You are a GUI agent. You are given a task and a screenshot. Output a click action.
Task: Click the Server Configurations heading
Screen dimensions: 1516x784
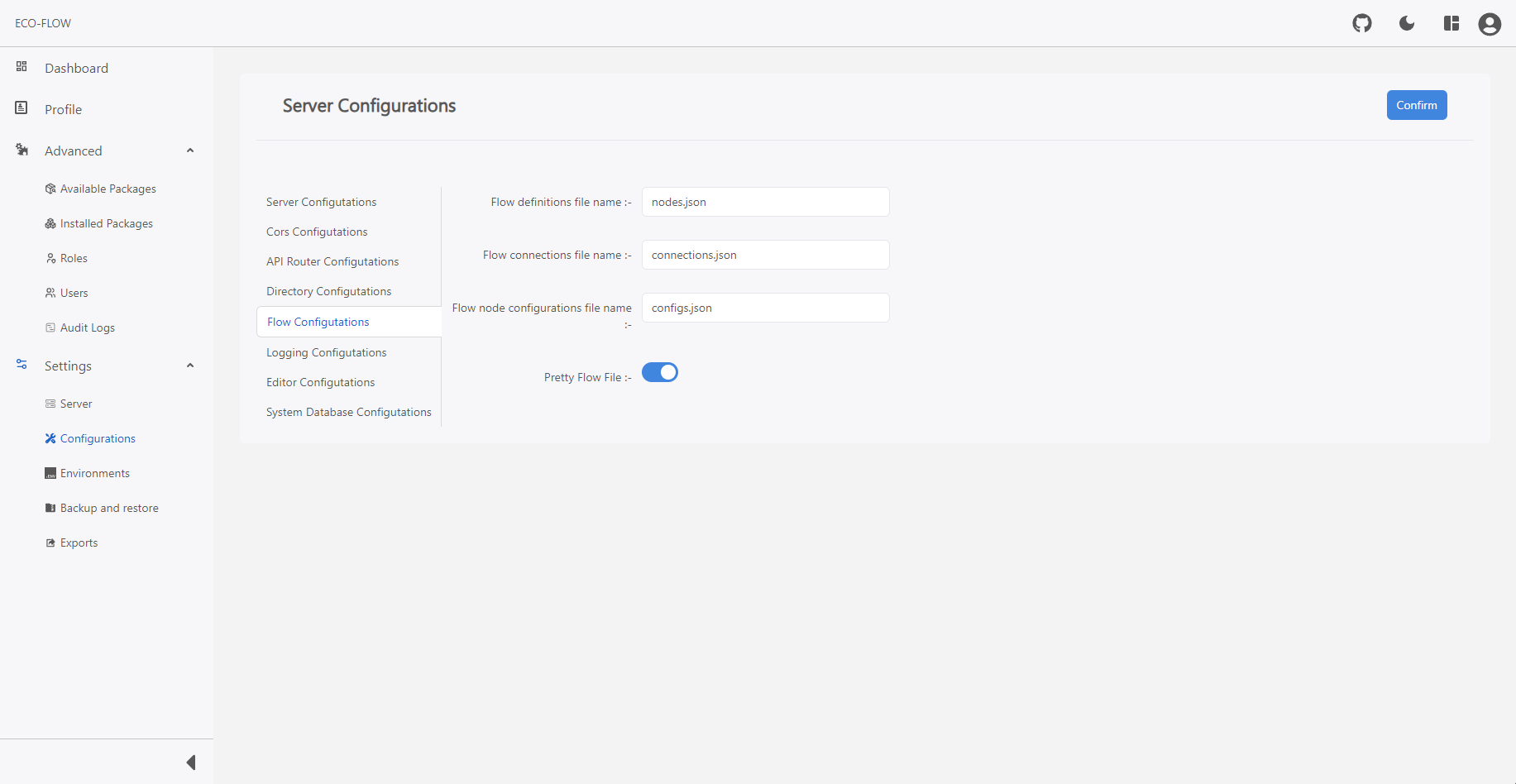pos(369,106)
